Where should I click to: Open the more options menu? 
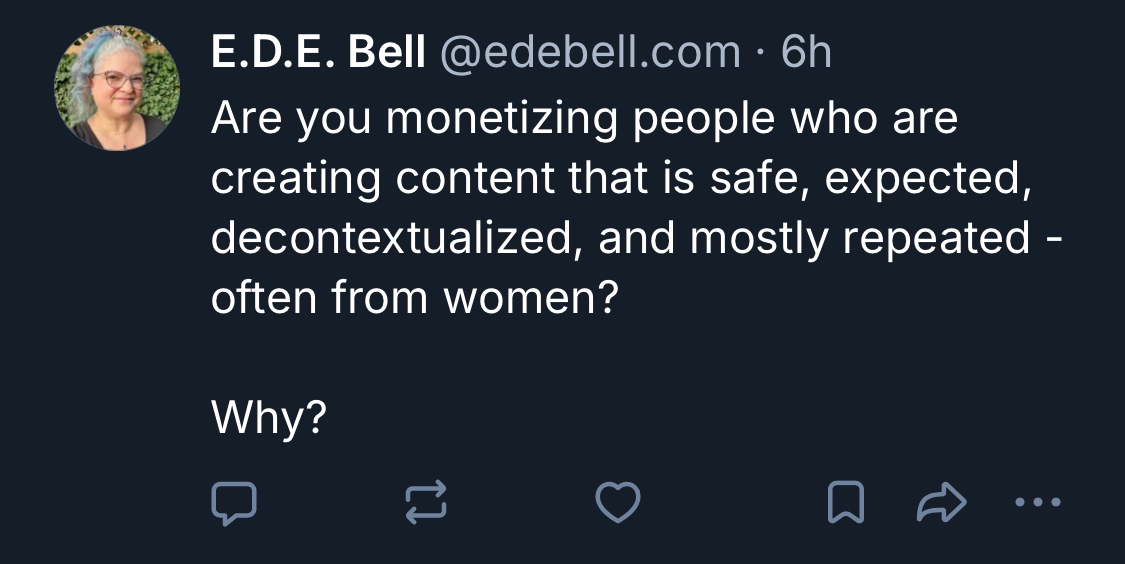coord(1037,502)
